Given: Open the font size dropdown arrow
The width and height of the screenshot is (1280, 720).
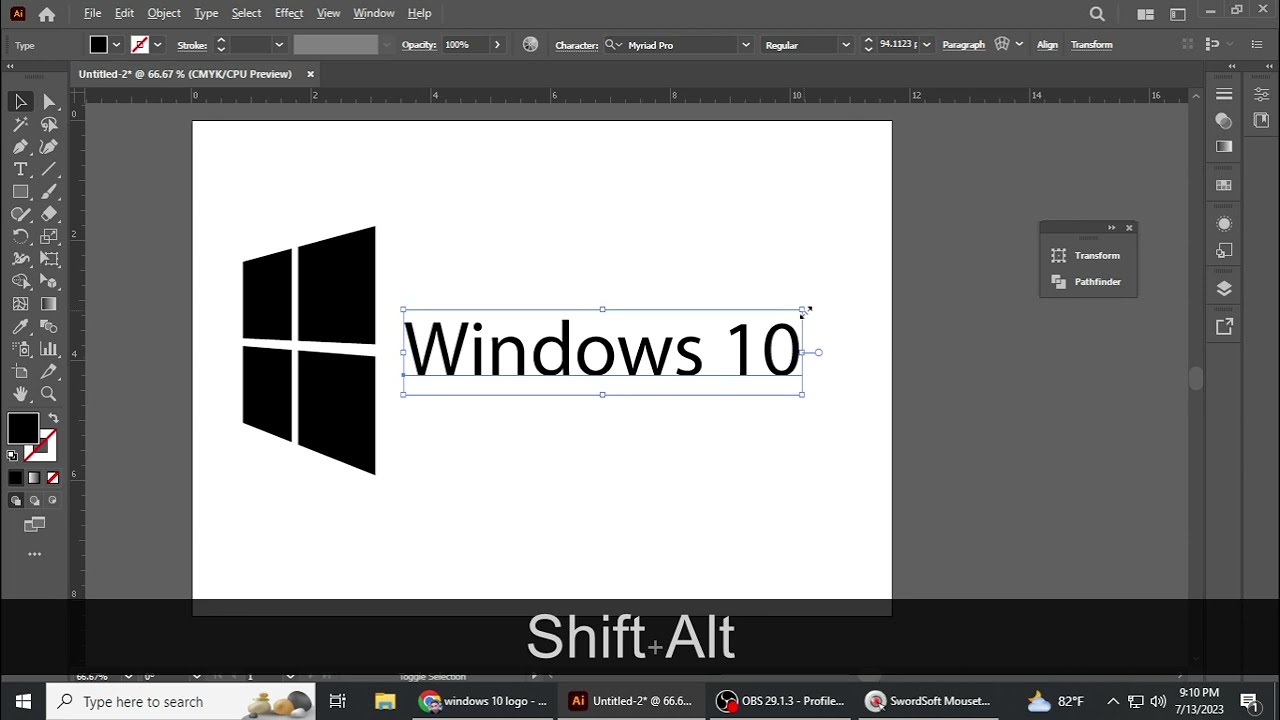Looking at the screenshot, I should pyautogui.click(x=926, y=45).
